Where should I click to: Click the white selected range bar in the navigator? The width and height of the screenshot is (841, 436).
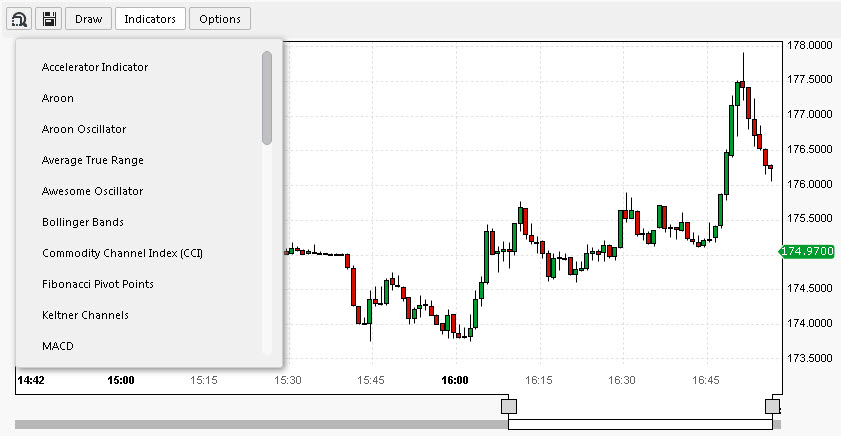click(x=640, y=425)
